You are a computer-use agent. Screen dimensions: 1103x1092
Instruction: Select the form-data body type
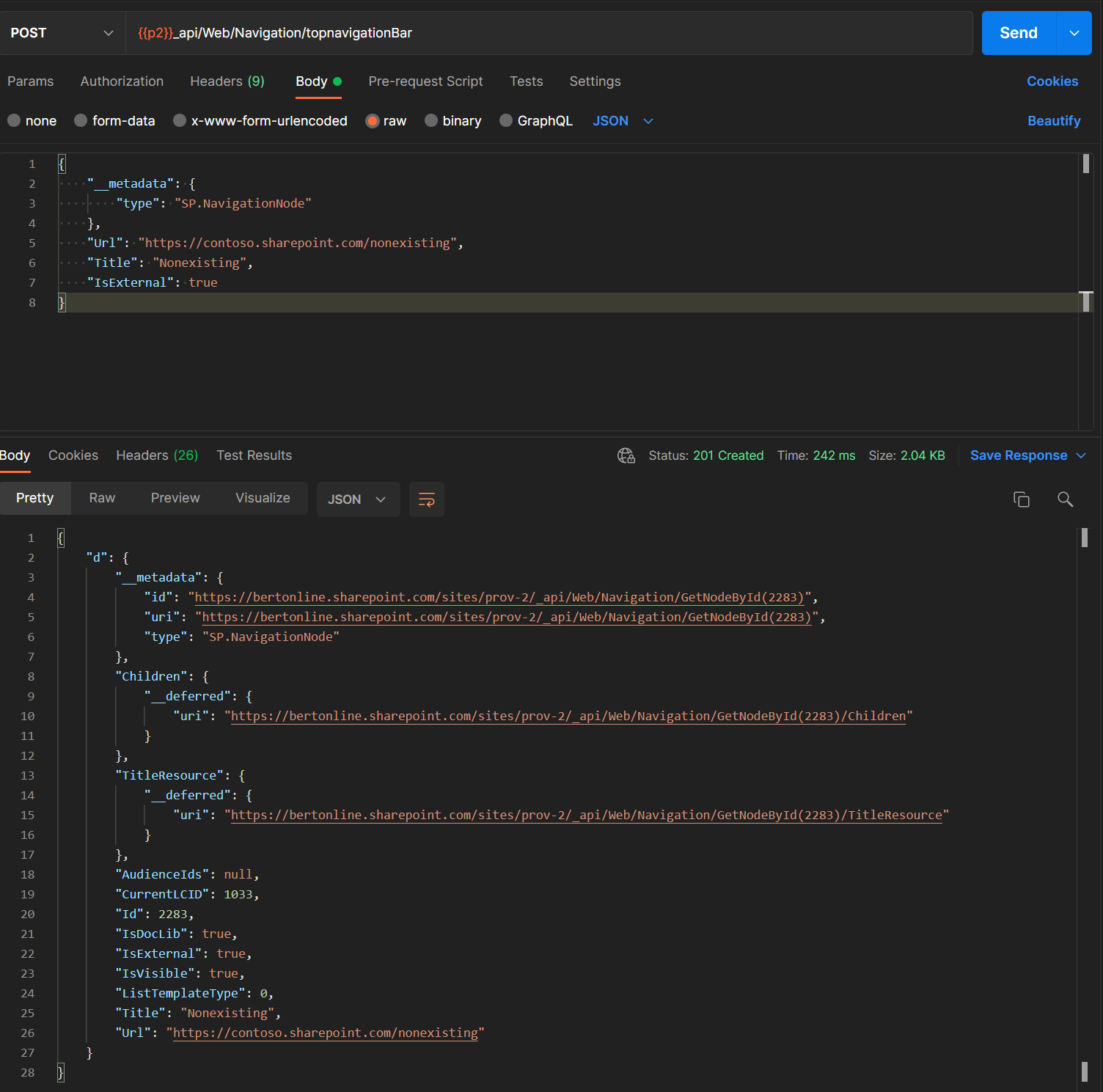tap(115, 120)
